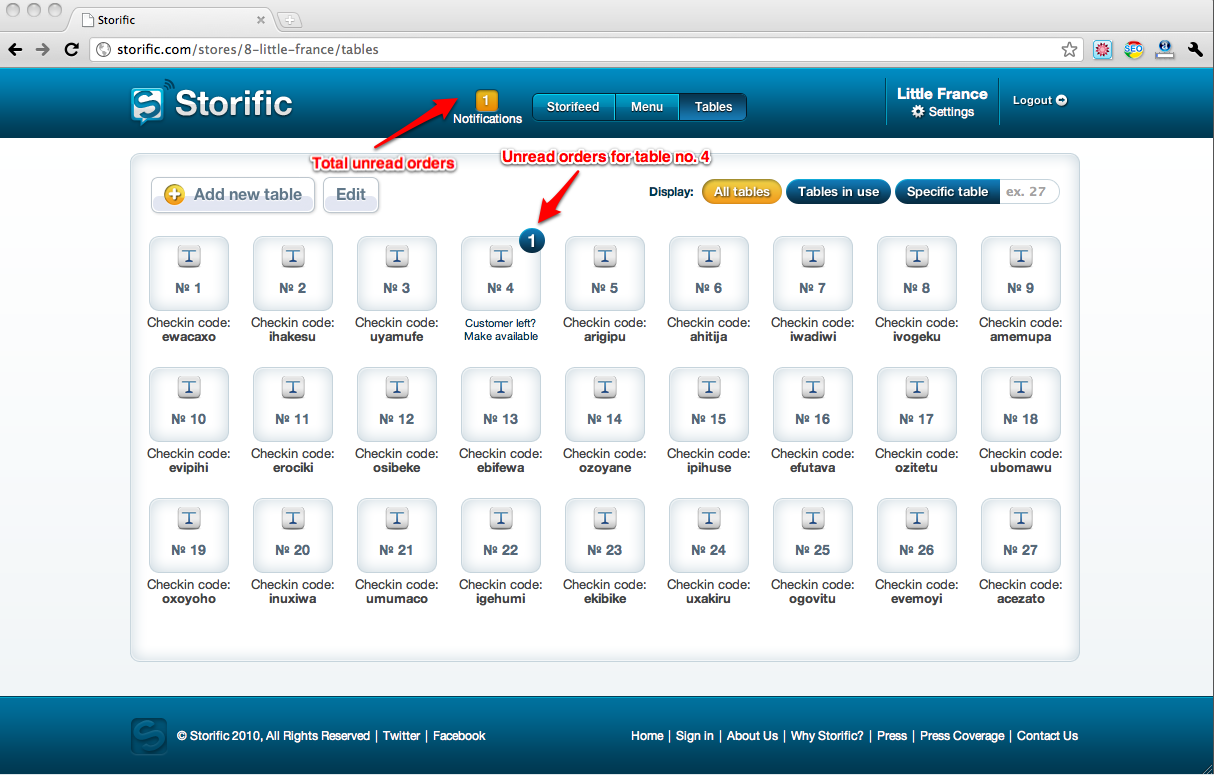Viewport: 1214px width, 775px height.
Task: Open the browser wrench menu icon
Action: (x=1195, y=49)
